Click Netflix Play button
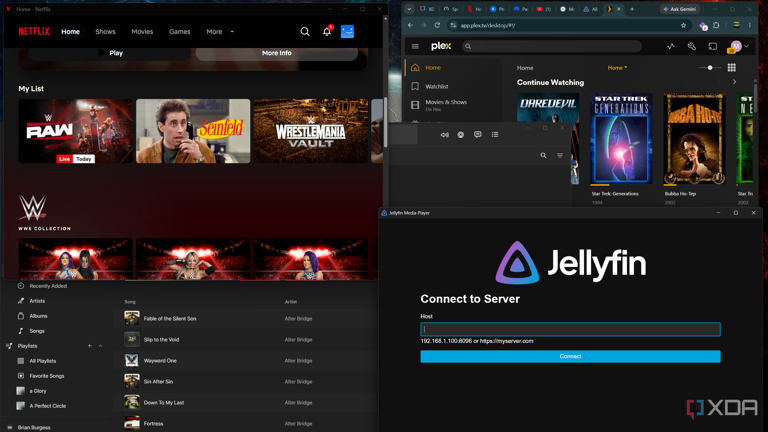This screenshot has width=768, height=432. (x=110, y=53)
